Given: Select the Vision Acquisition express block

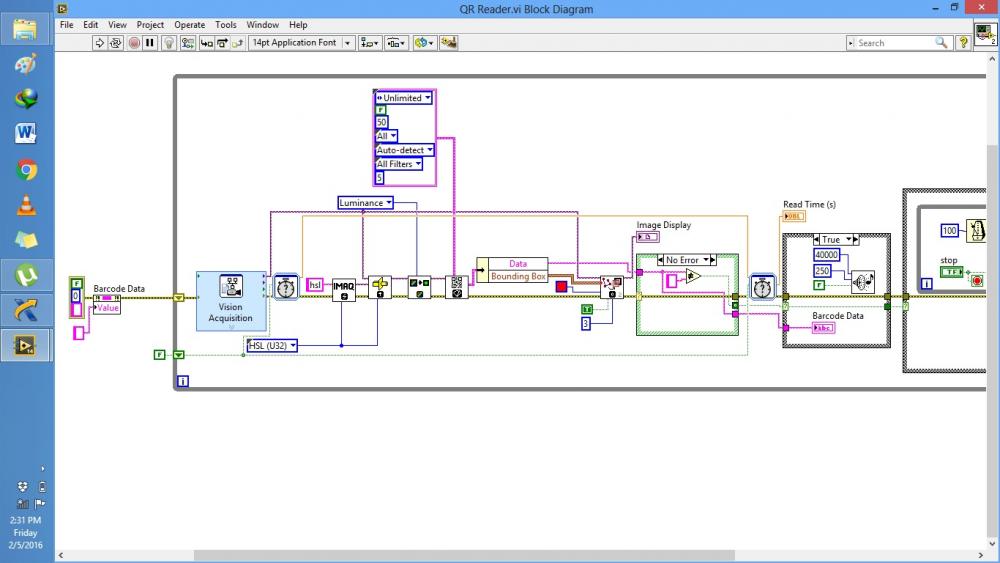Looking at the screenshot, I should click(x=231, y=301).
